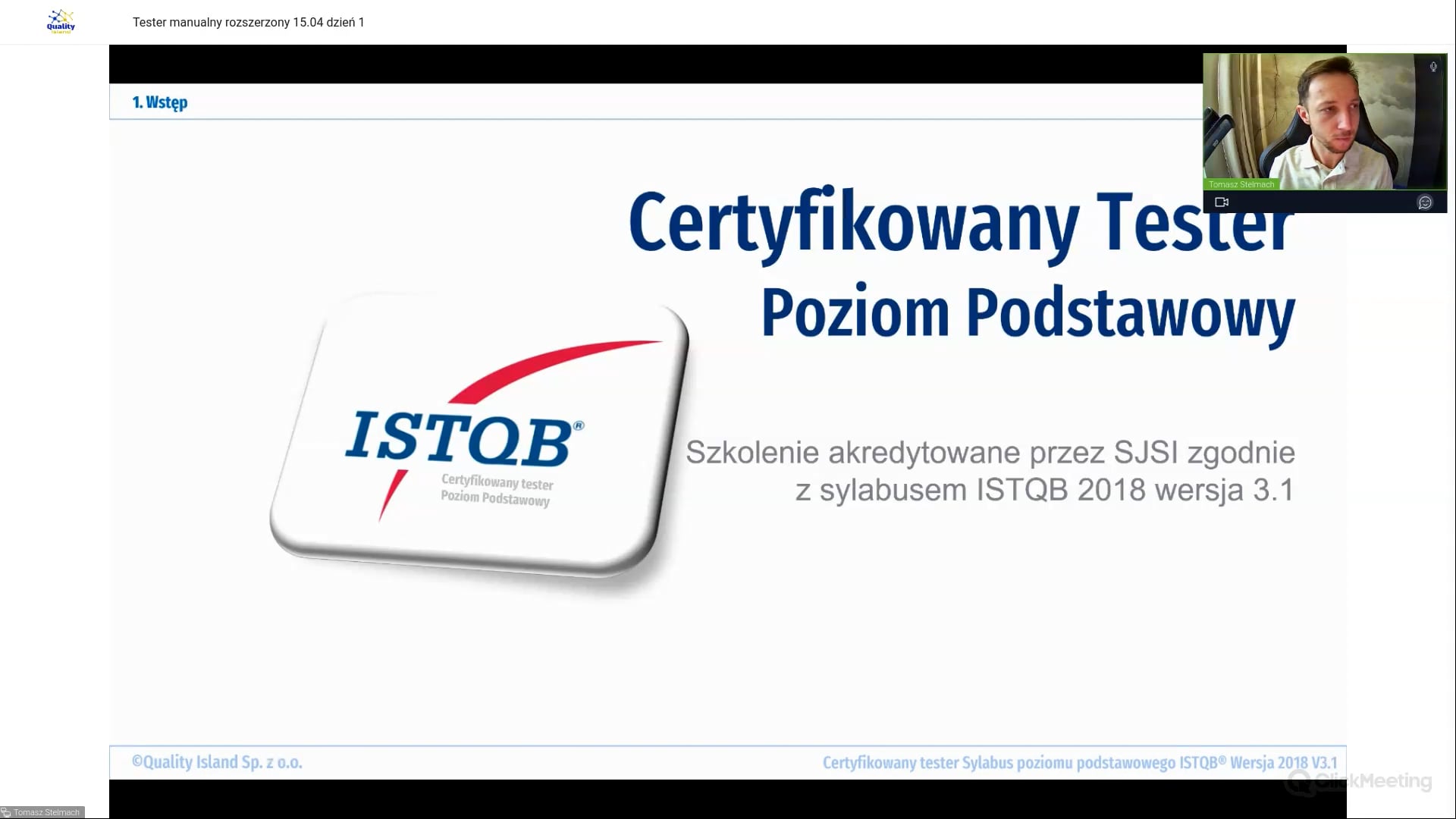Open the emoji reactions icon on the webcam bar
This screenshot has width=1456, height=819.
(1426, 202)
